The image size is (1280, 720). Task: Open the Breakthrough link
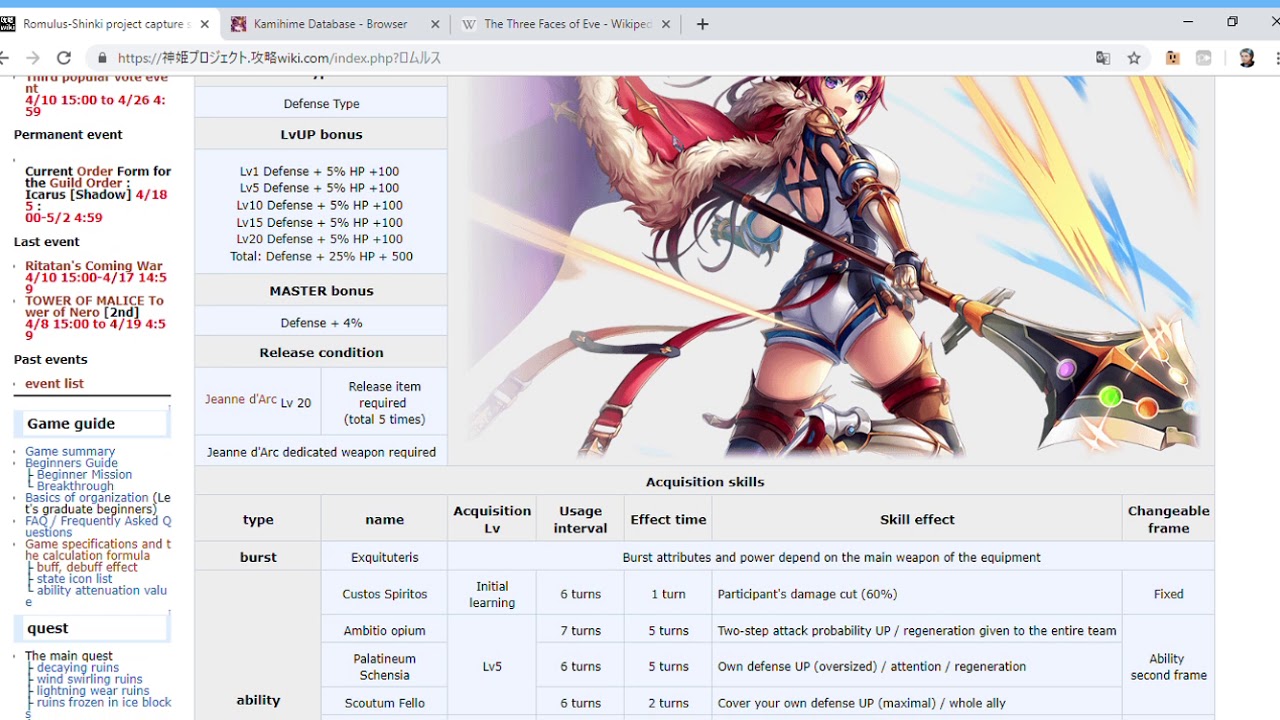click(75, 486)
